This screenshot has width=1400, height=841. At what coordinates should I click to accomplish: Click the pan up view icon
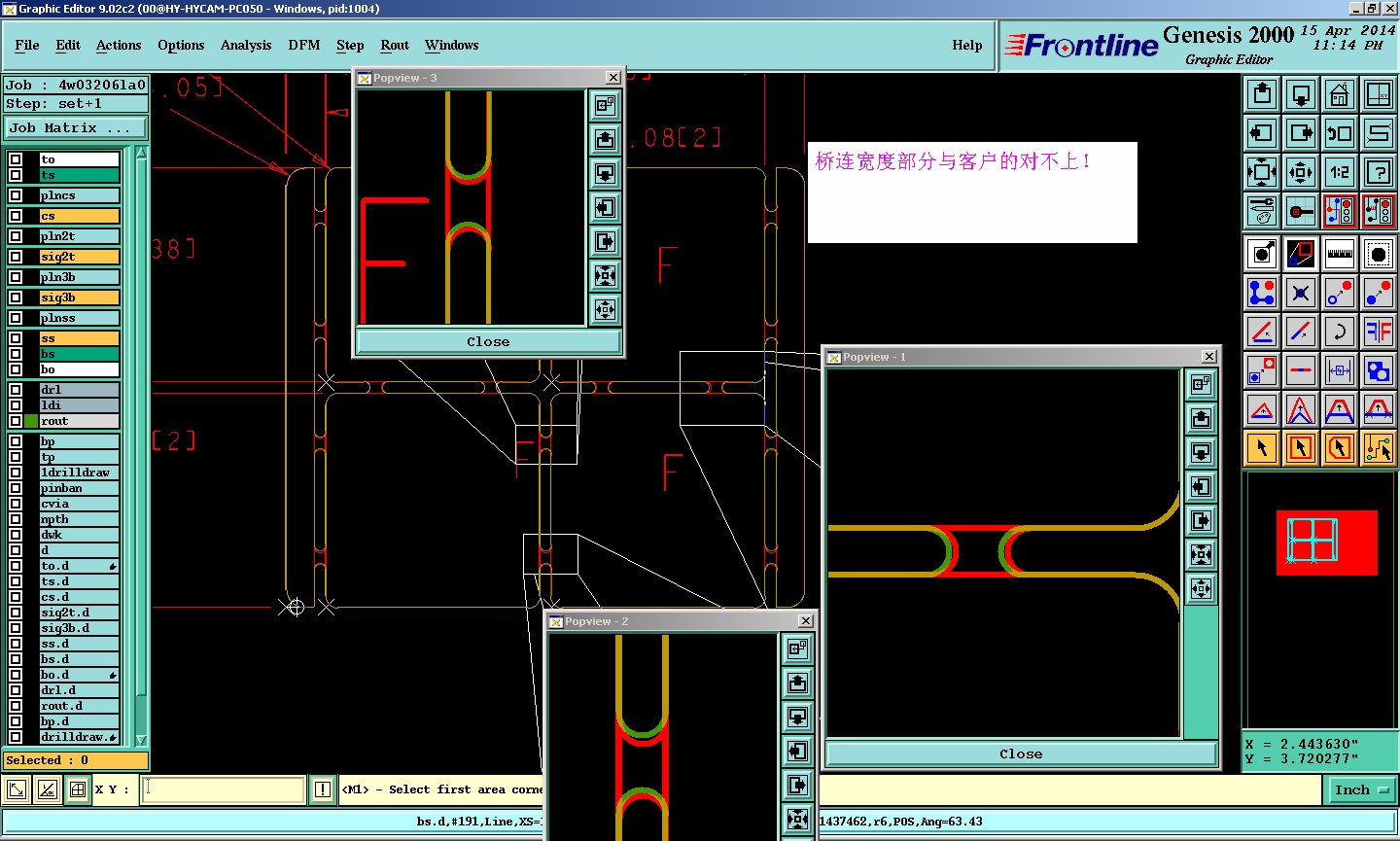click(1262, 94)
